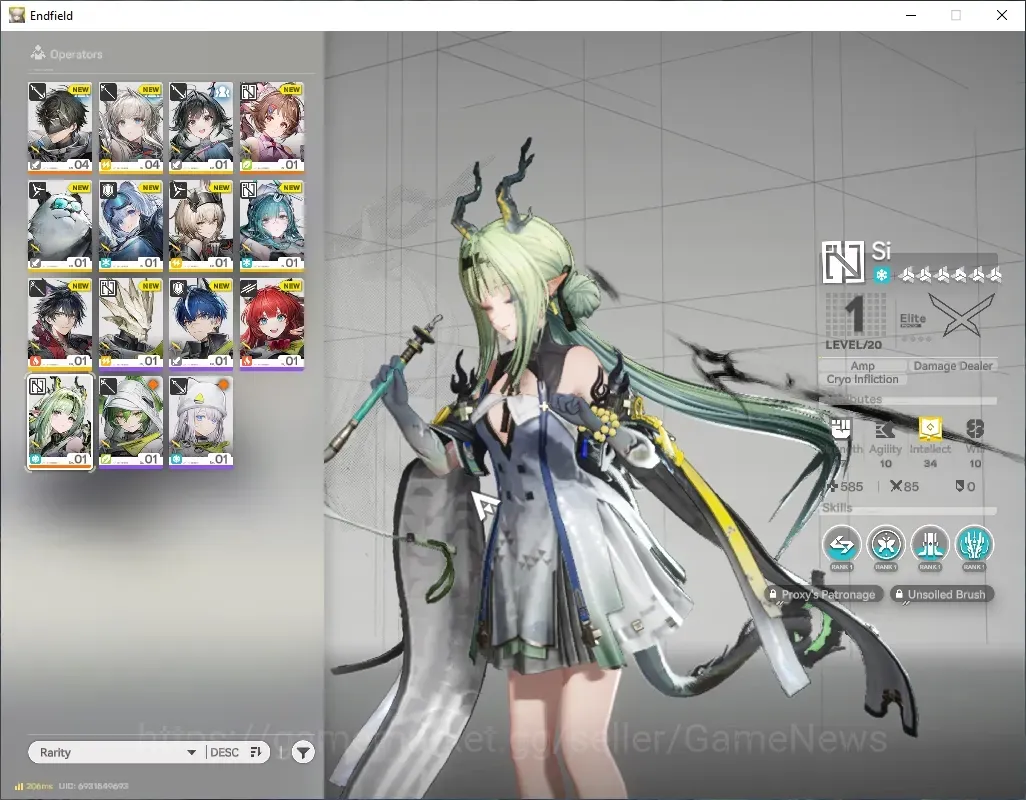Select the white furry creature with goggles card
The width and height of the screenshot is (1026, 800).
[x=60, y=226]
